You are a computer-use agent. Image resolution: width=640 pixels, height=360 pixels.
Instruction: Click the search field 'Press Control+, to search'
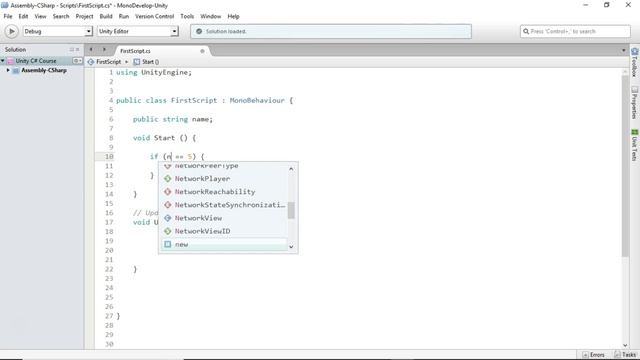(x=575, y=31)
